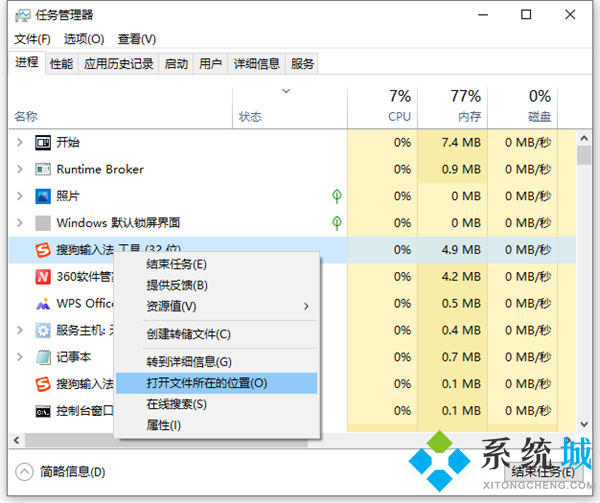
Task: Open the 选项(O) menu
Action: (84, 39)
